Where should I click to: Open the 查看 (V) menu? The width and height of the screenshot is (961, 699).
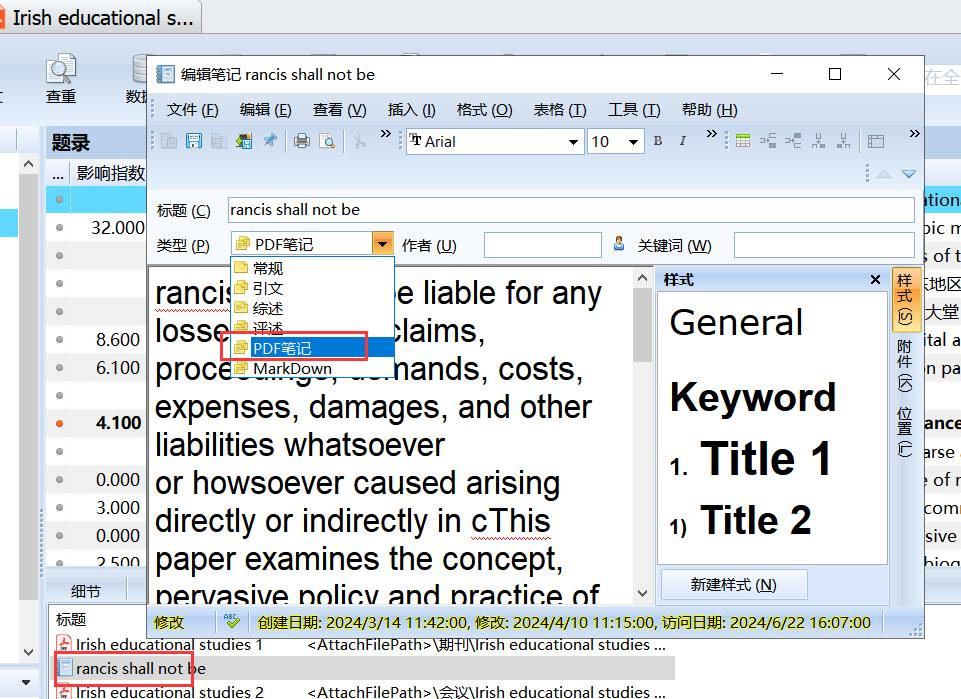340,110
